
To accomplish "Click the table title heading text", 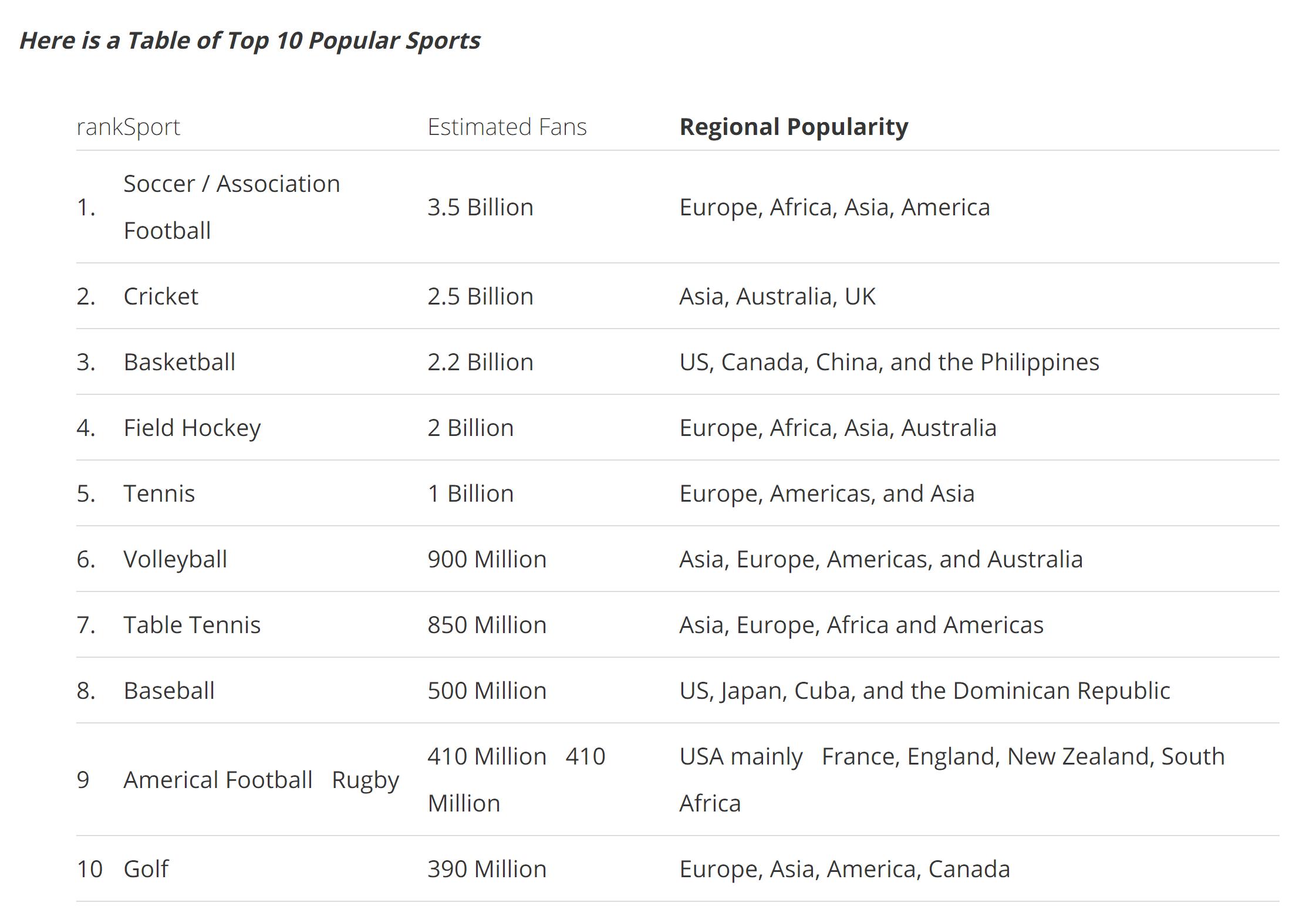I will tap(250, 40).
